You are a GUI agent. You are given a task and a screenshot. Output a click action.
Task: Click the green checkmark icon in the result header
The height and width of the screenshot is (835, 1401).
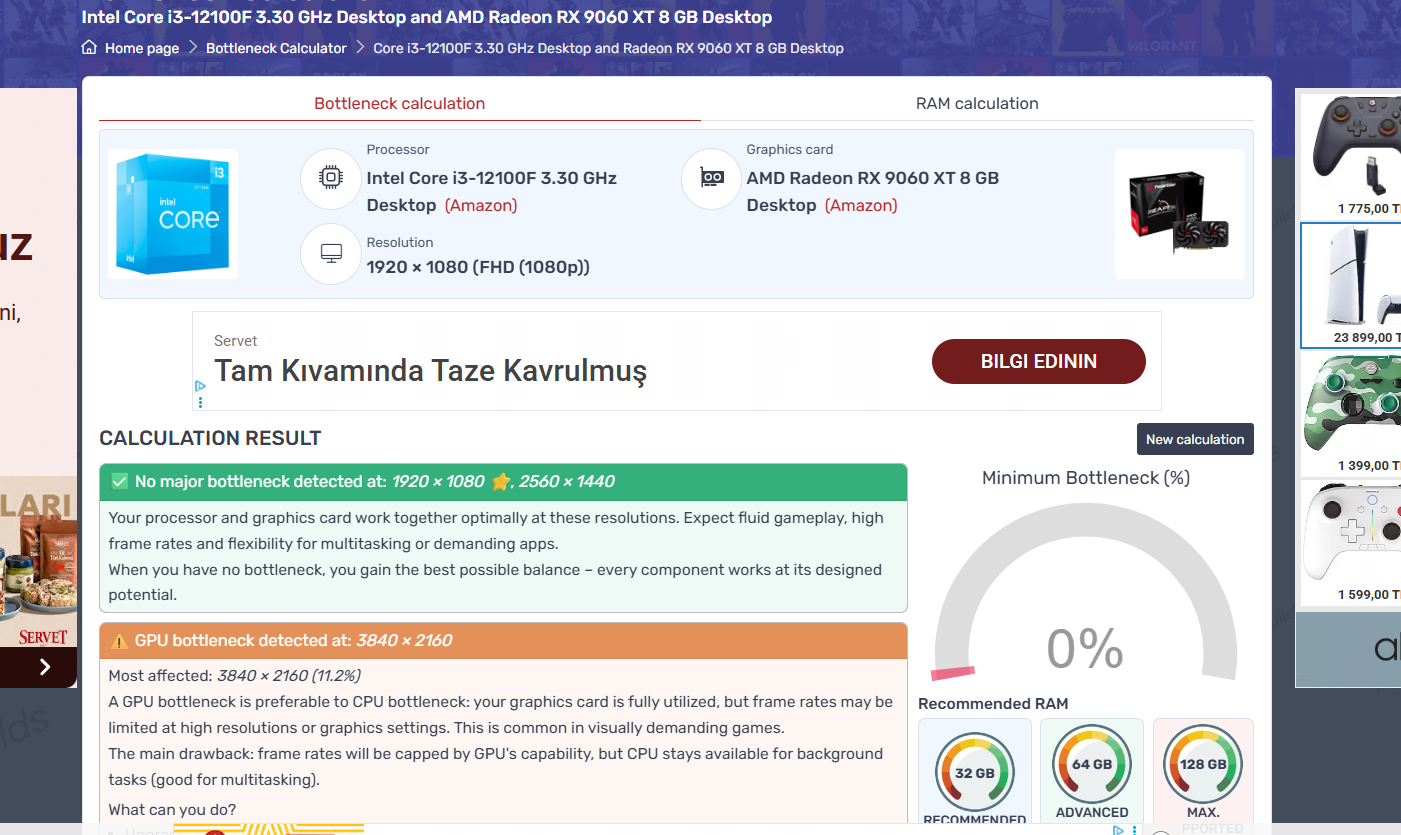click(x=120, y=481)
